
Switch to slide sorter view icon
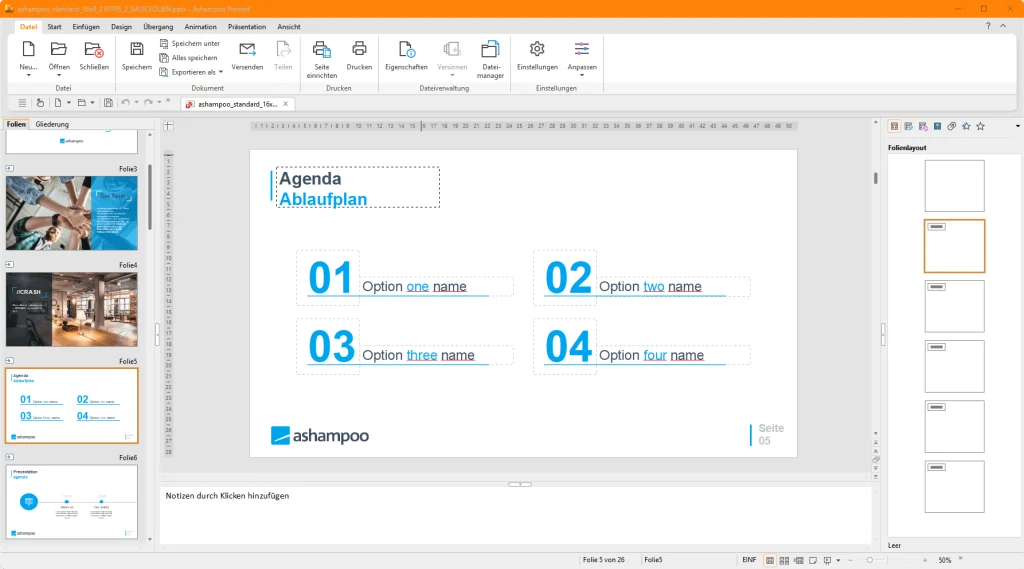pyautogui.click(x=784, y=561)
